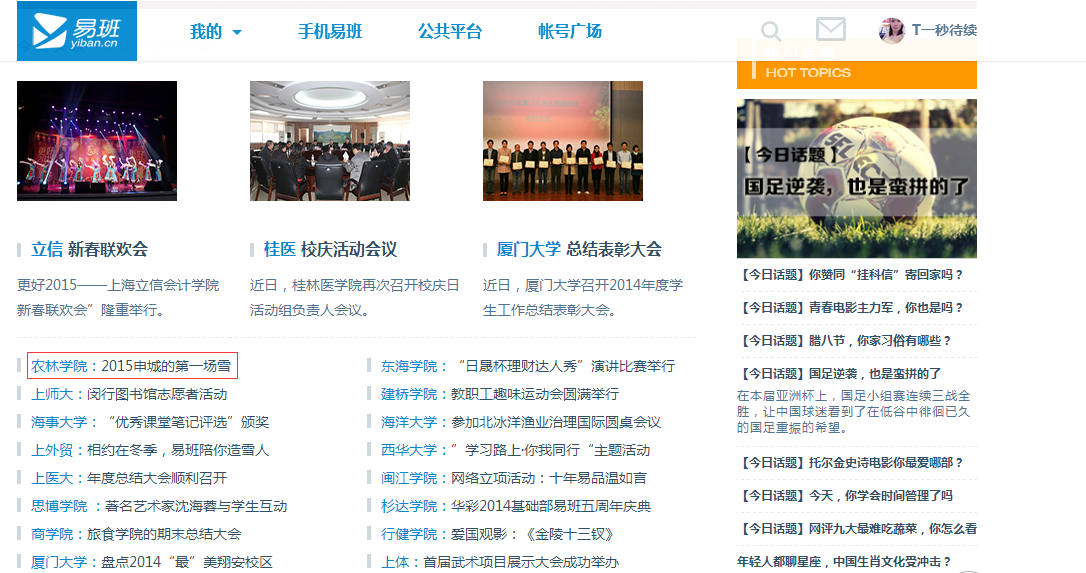1086x573 pixels.
Task: Open the conference room meeting photo
Action: [x=330, y=141]
